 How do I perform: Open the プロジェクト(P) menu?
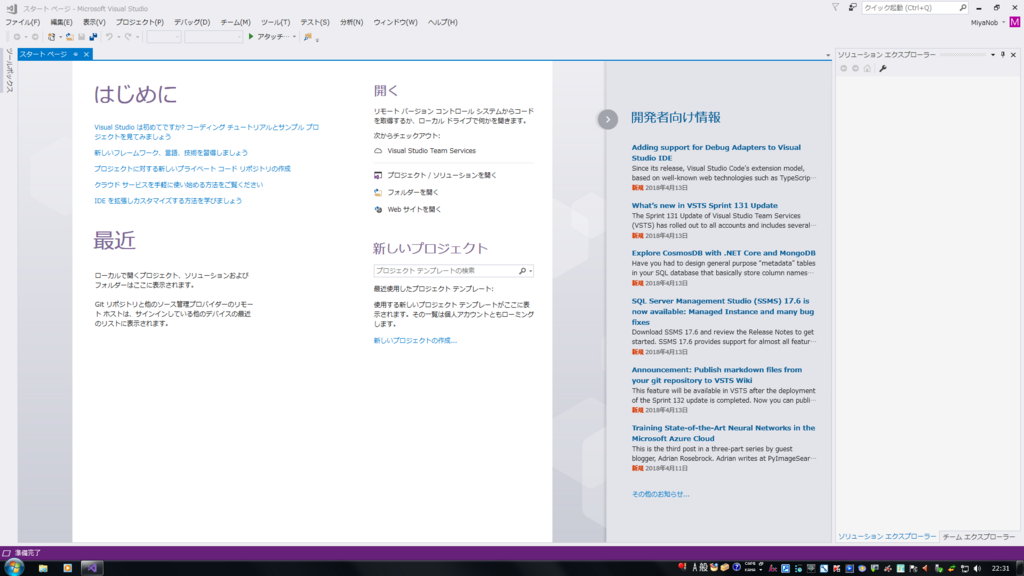[x=140, y=22]
